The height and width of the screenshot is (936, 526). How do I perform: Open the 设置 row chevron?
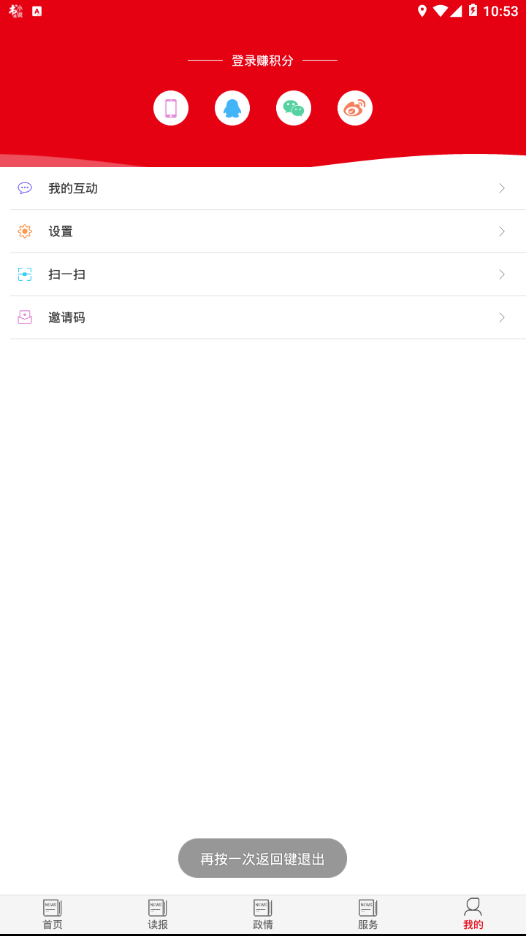502,231
